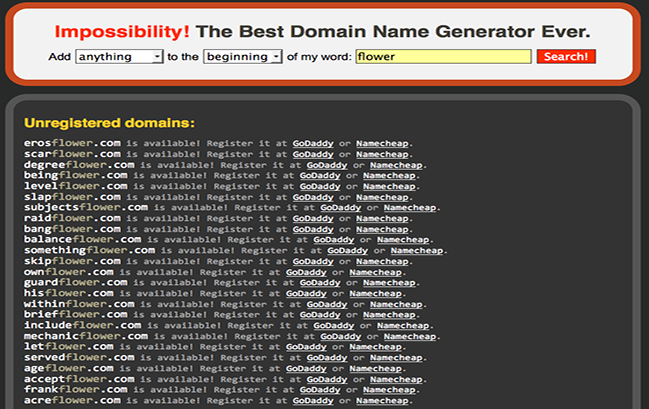Focus the 'flower' word input field
This screenshot has width=649, height=409.
click(x=443, y=57)
